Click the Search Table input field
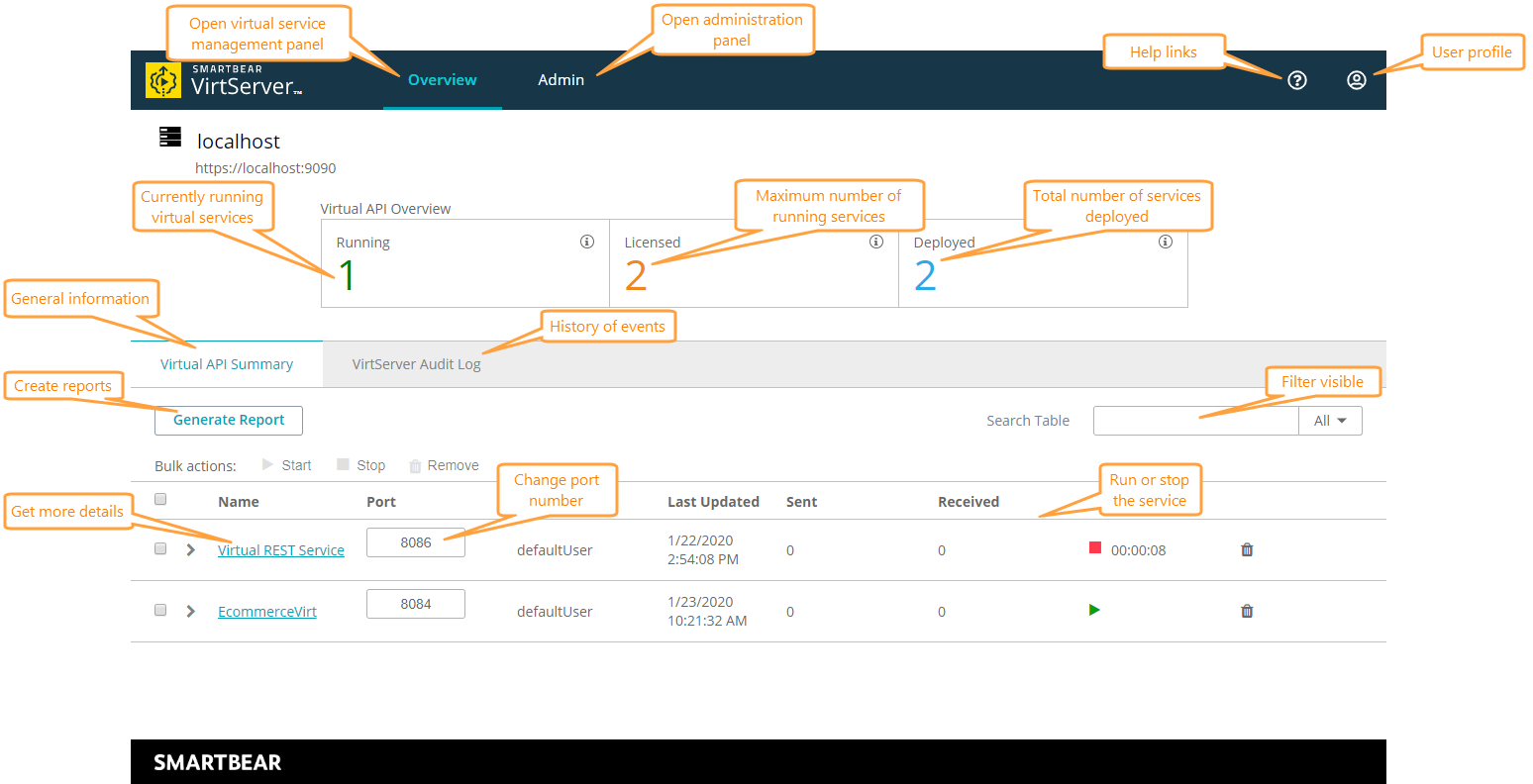 [x=1196, y=421]
